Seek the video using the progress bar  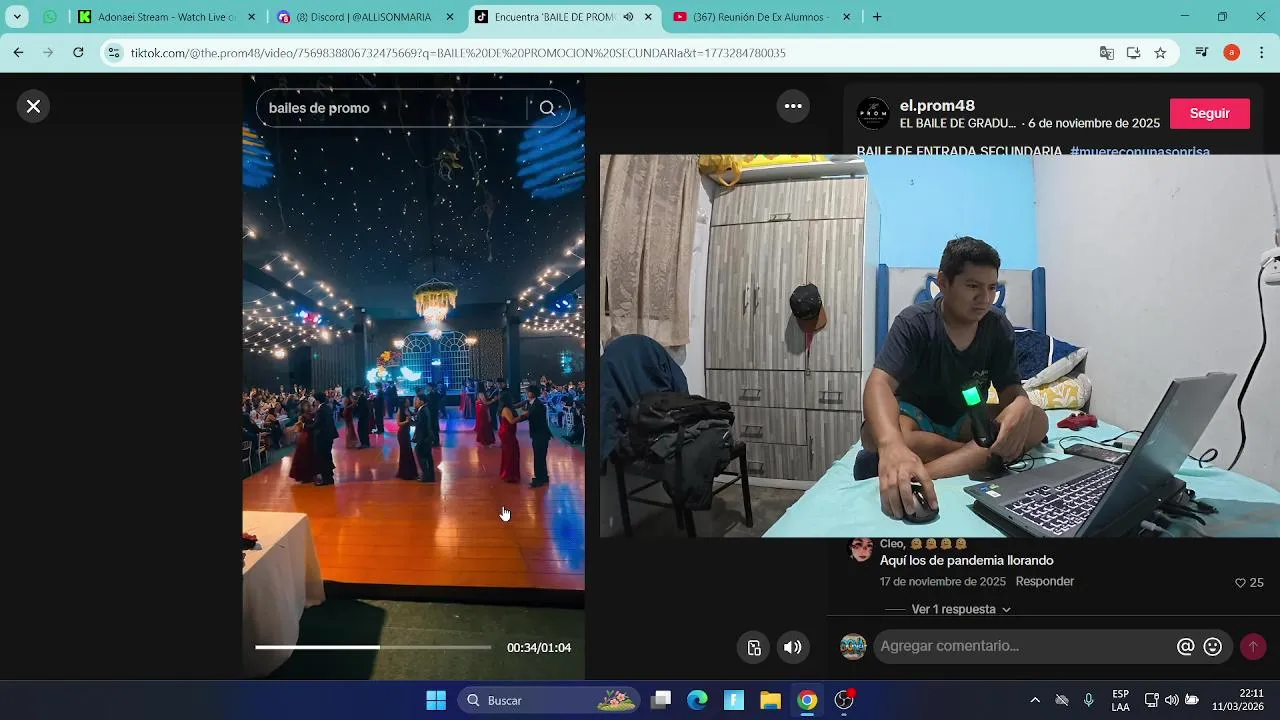pyautogui.click(x=373, y=647)
